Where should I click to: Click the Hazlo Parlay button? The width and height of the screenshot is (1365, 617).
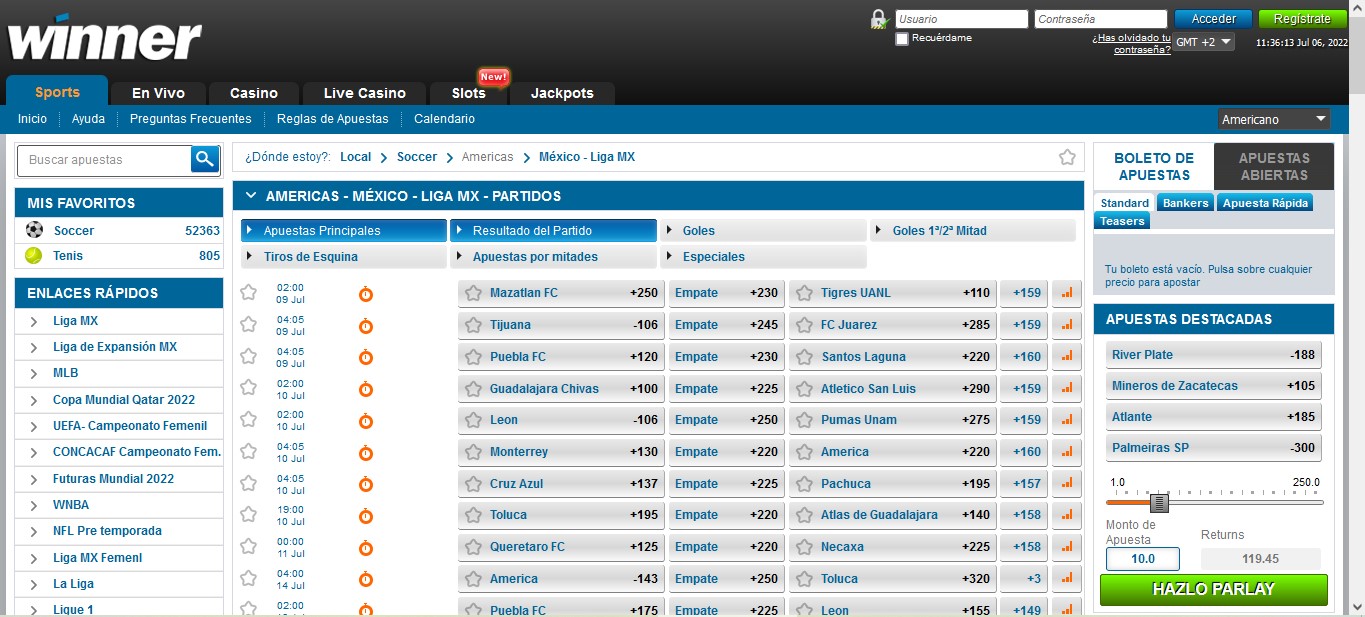pos(1213,589)
